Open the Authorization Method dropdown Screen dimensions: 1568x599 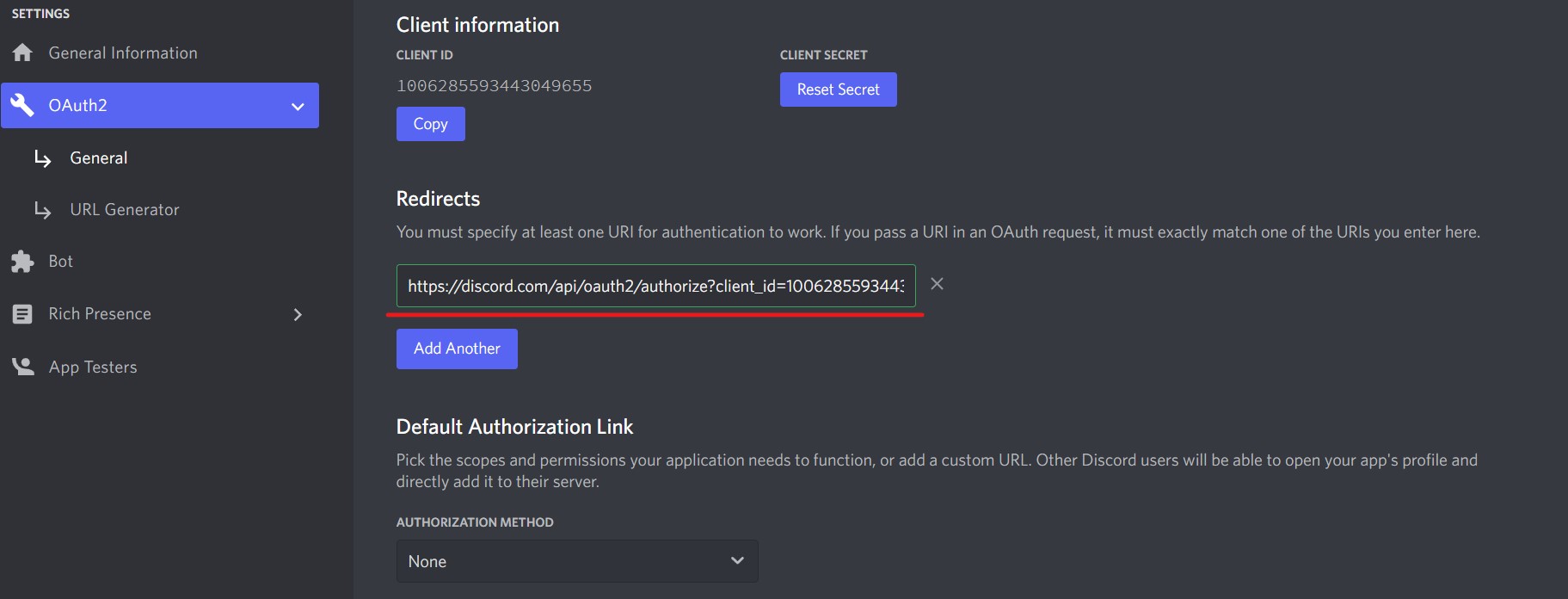click(577, 561)
